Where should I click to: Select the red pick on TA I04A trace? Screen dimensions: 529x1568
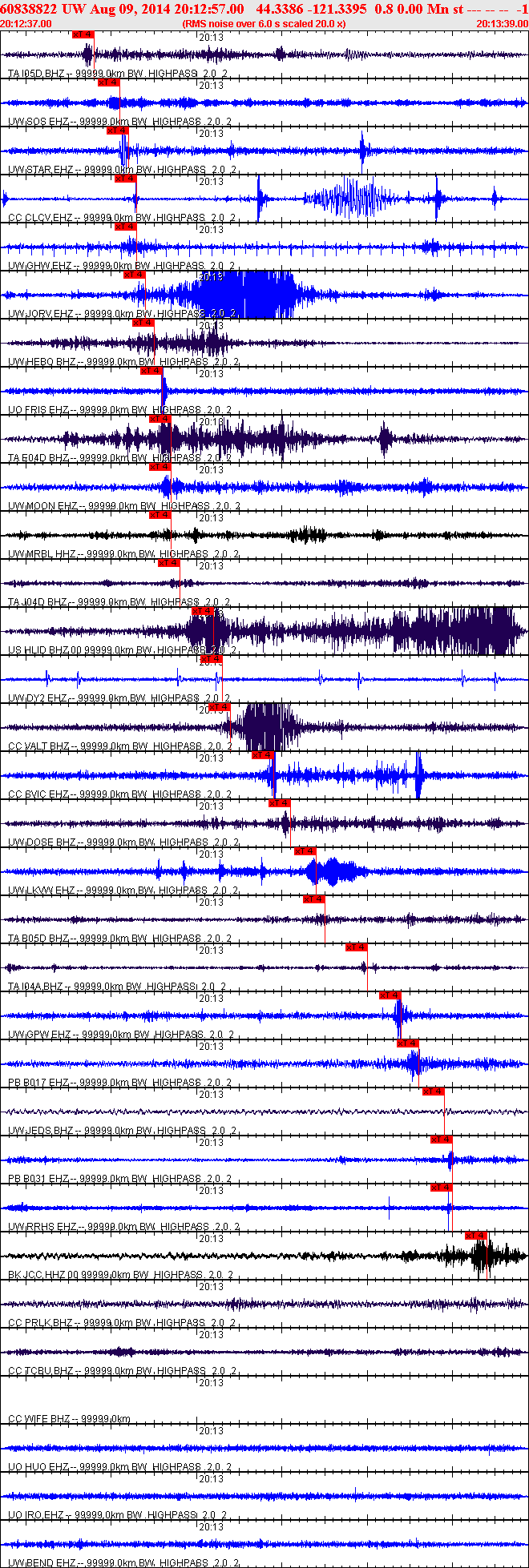pyautogui.click(x=356, y=947)
